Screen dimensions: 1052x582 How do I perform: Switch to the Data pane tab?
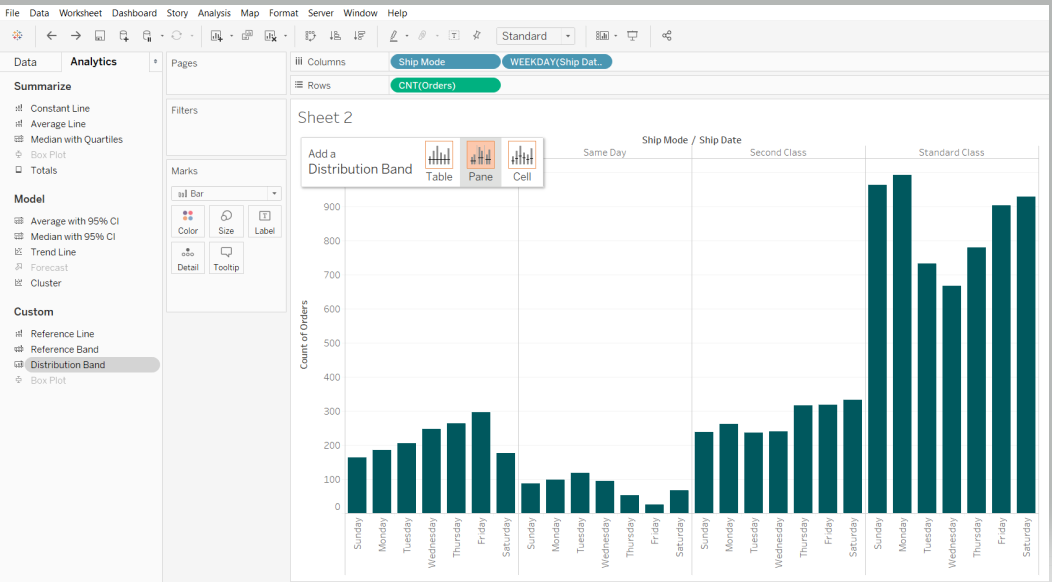coord(25,62)
